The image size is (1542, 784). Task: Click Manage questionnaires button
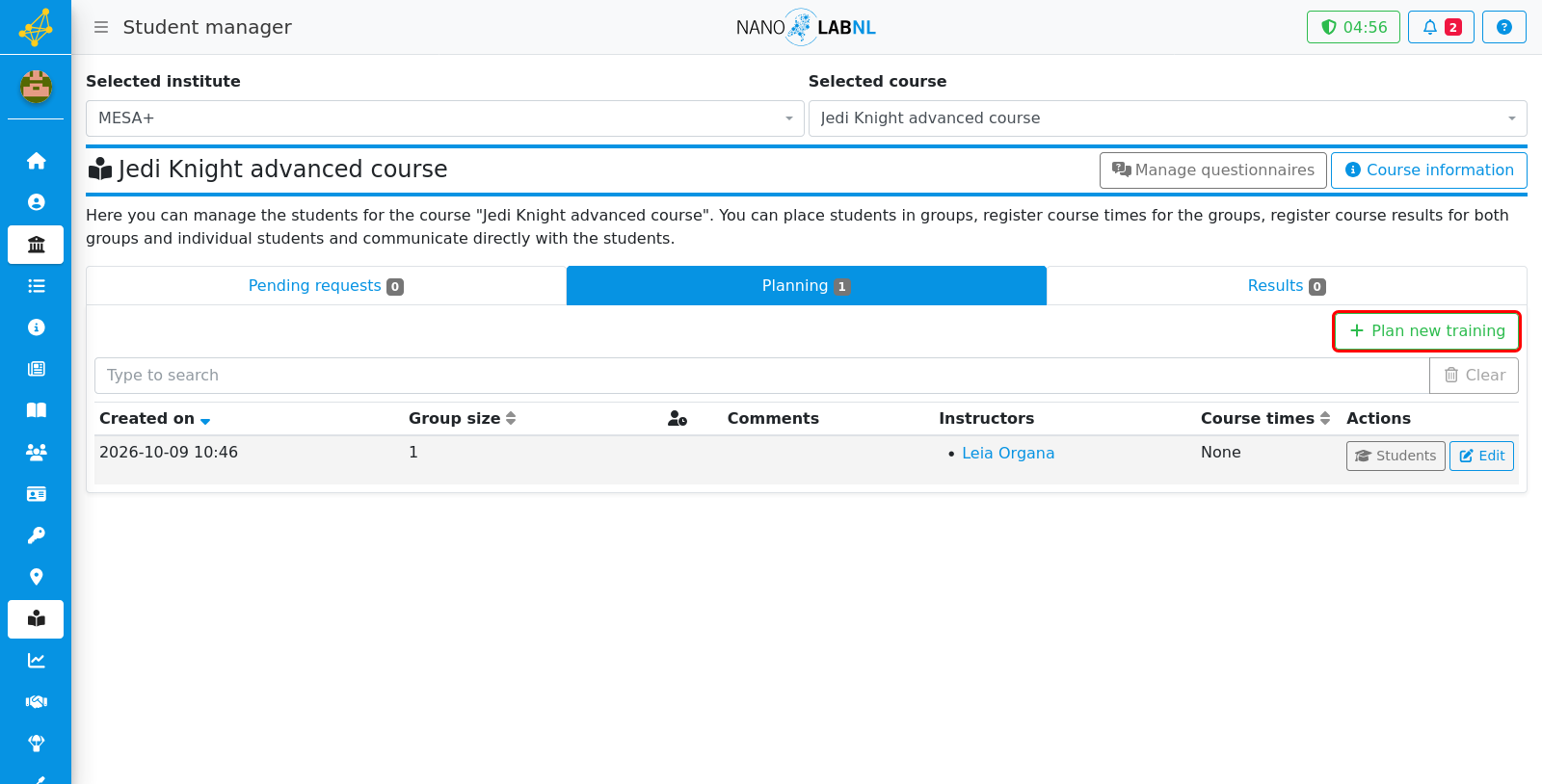coord(1213,170)
